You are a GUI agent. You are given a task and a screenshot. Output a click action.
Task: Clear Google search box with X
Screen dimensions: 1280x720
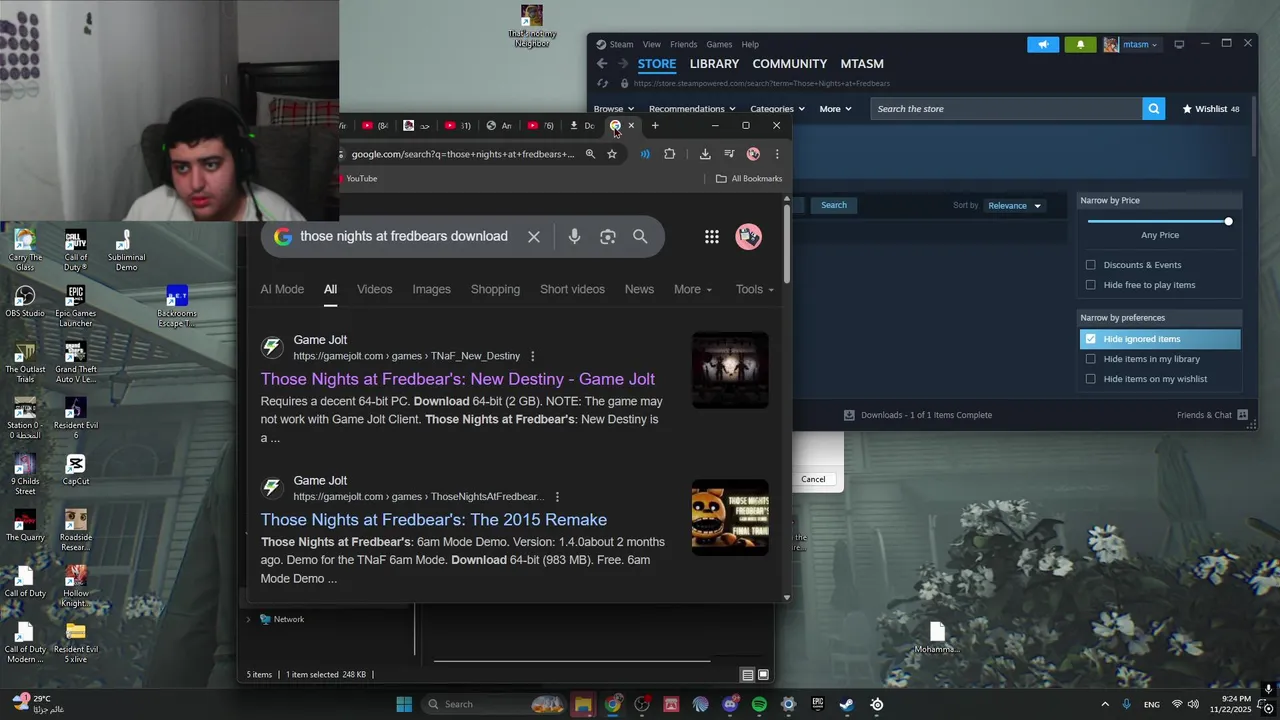(534, 237)
